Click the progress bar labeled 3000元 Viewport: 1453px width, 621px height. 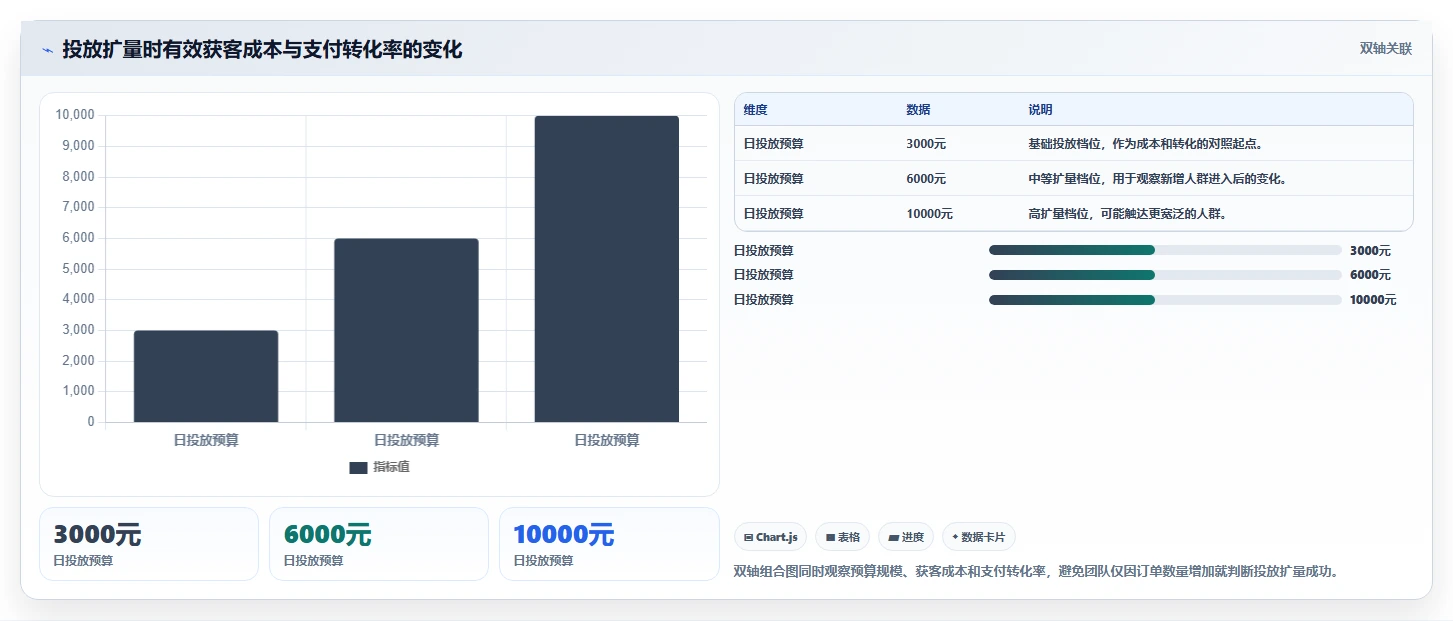tap(1165, 250)
